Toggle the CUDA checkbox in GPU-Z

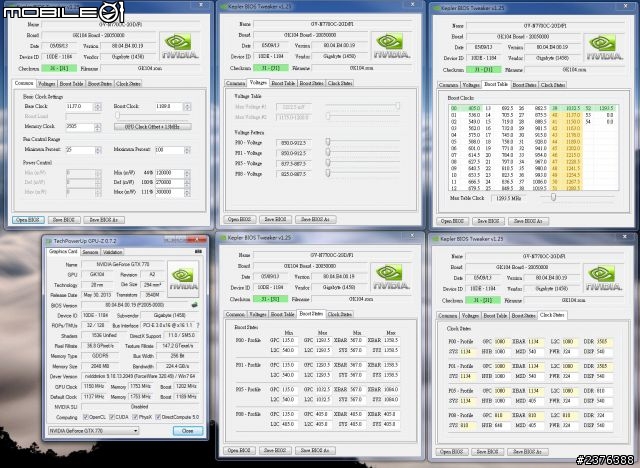click(x=112, y=417)
